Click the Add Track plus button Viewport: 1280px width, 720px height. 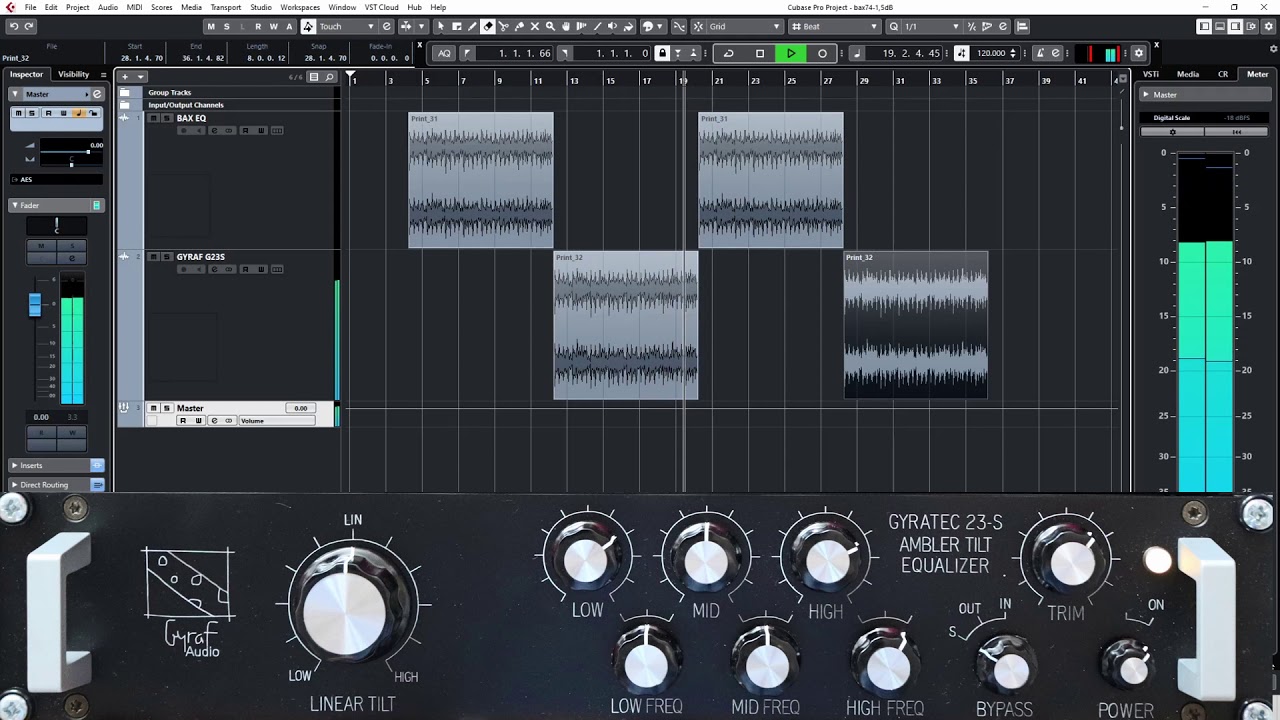point(125,77)
